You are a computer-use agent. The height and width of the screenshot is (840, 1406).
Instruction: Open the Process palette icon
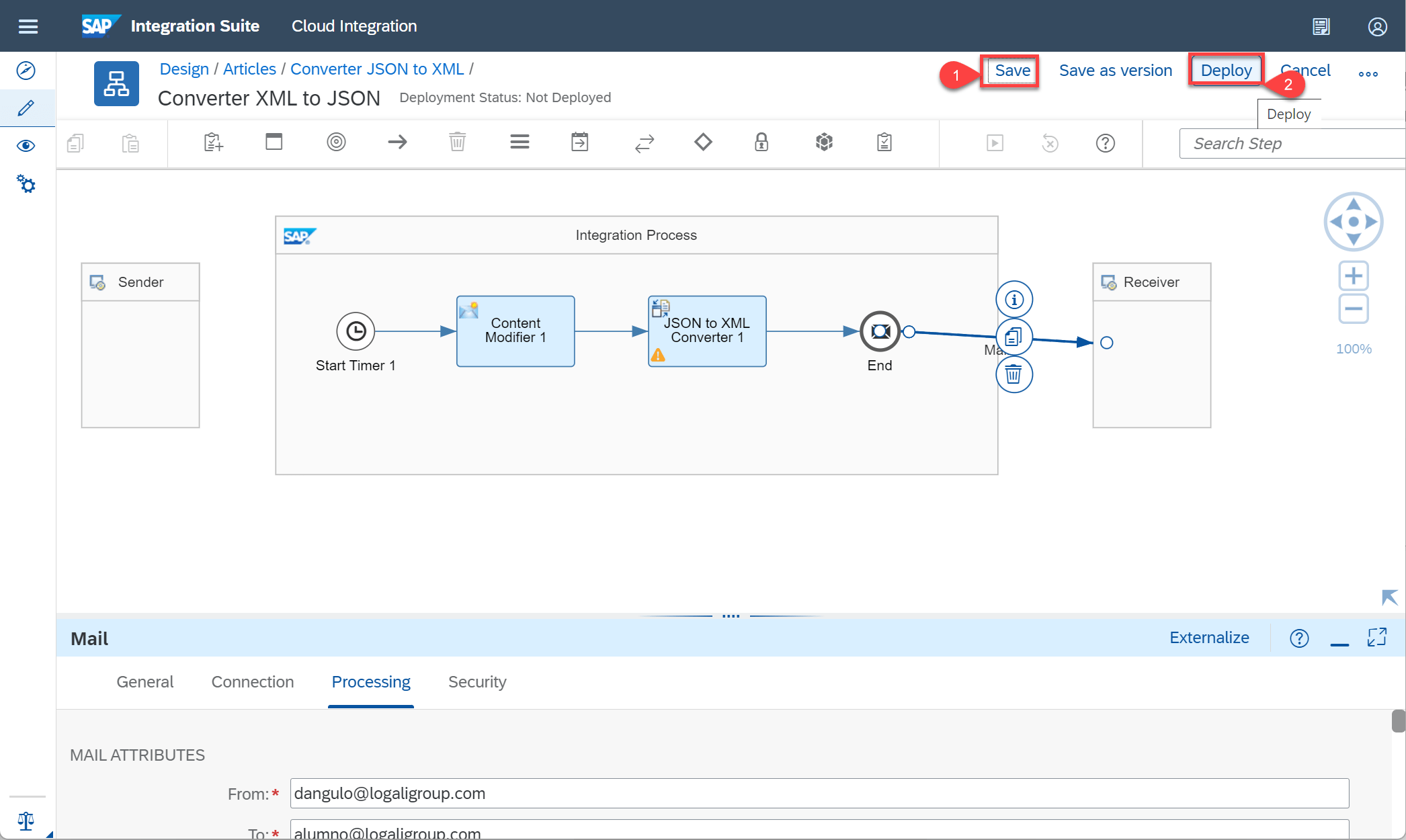(274, 142)
